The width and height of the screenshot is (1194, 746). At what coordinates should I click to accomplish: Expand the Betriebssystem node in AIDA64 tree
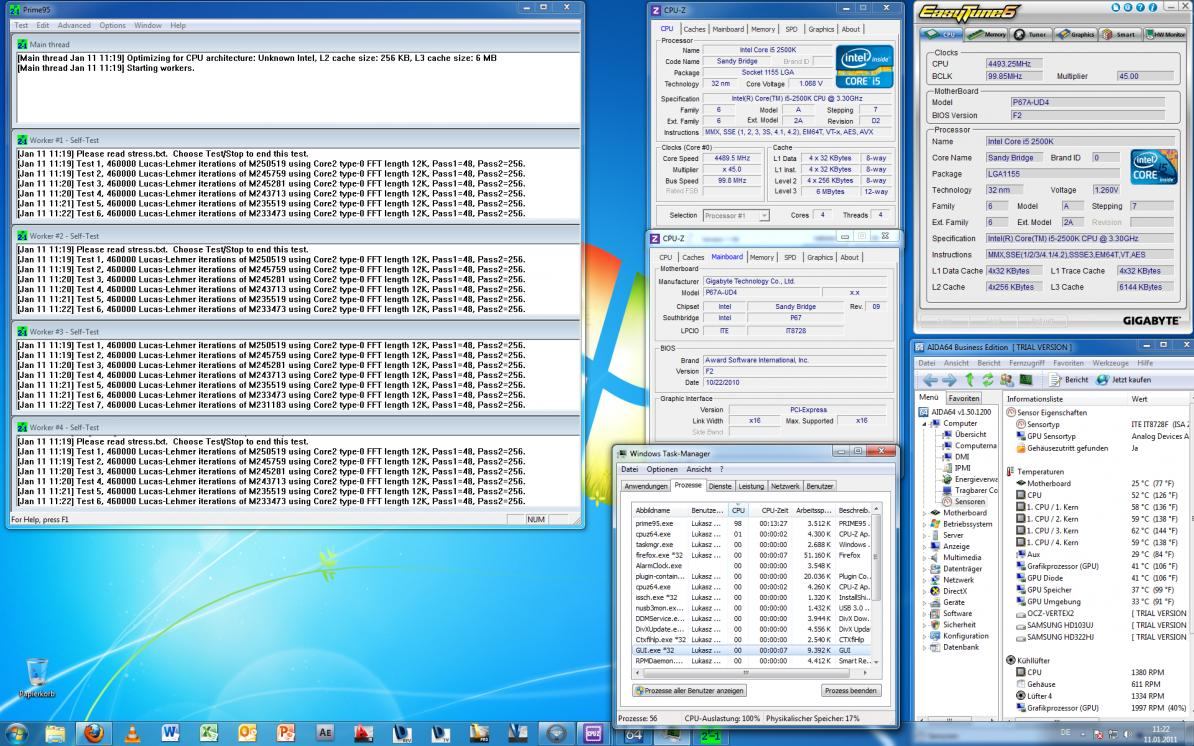925,524
